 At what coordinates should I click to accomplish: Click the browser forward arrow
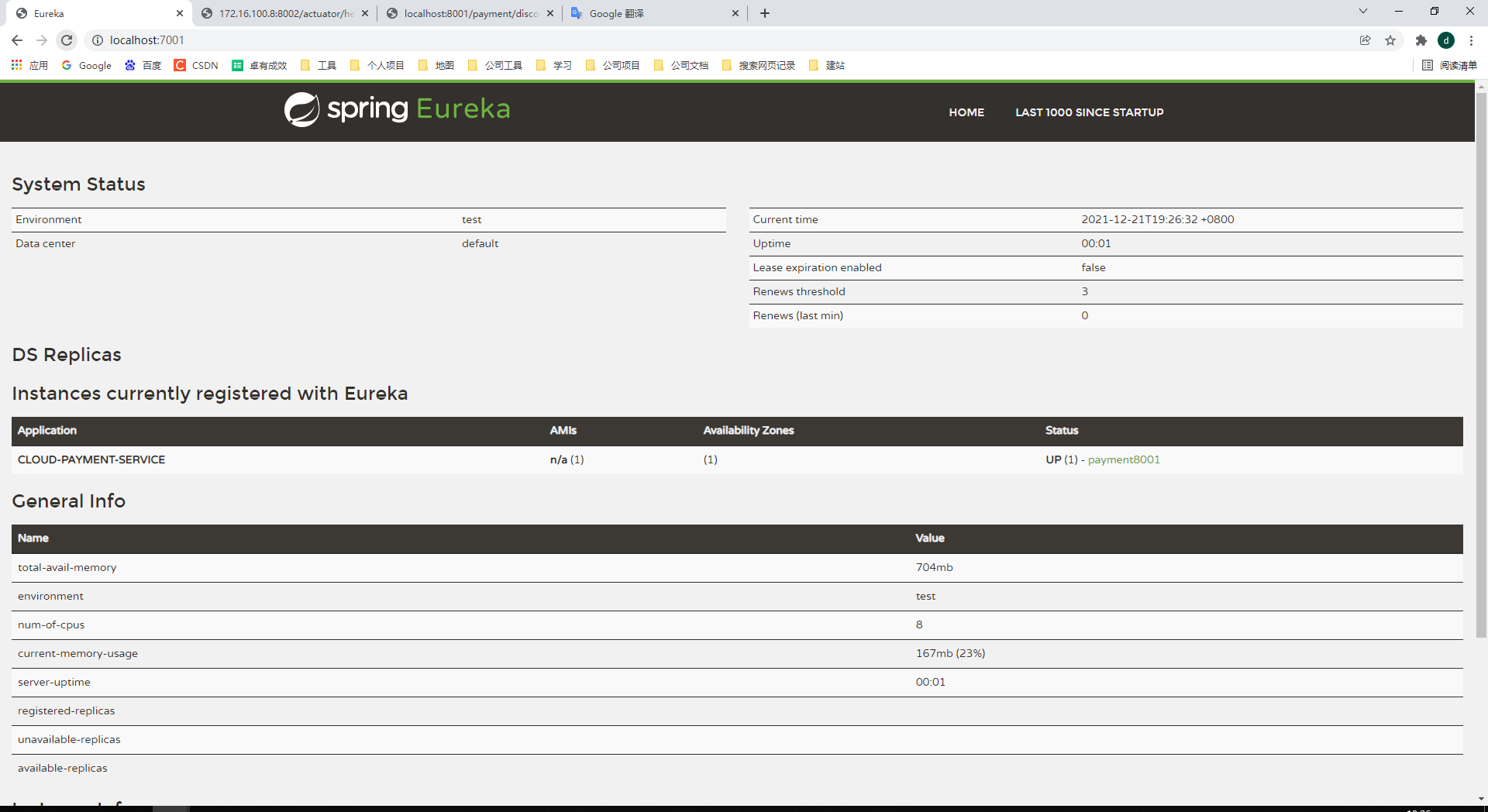coord(42,40)
